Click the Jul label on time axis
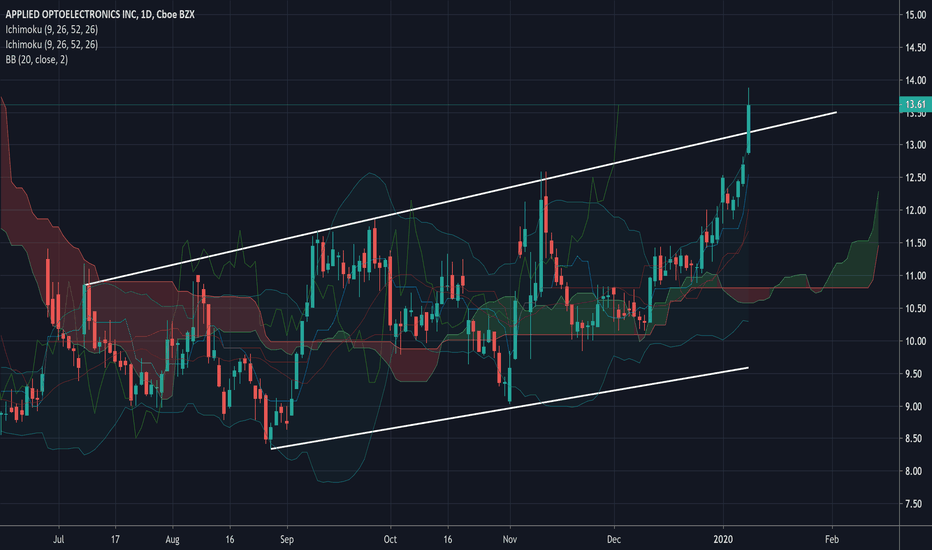932x550 pixels. [58, 539]
